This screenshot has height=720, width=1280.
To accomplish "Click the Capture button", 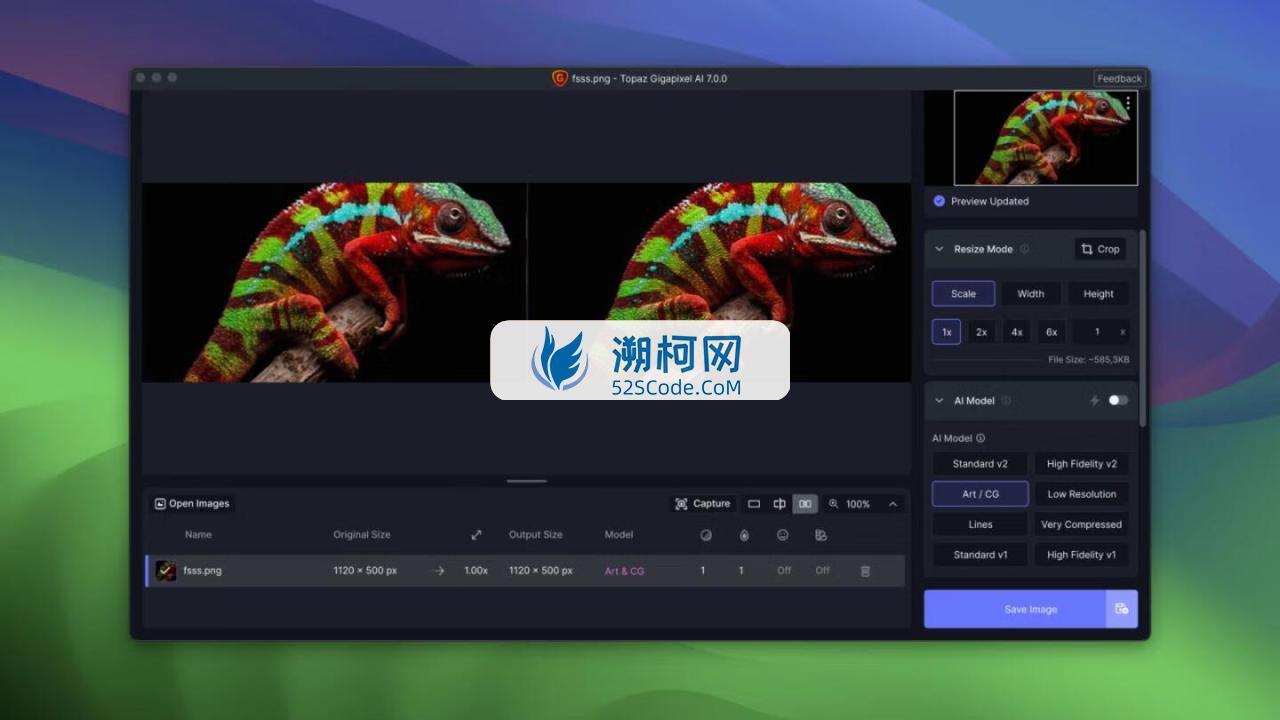I will (703, 504).
